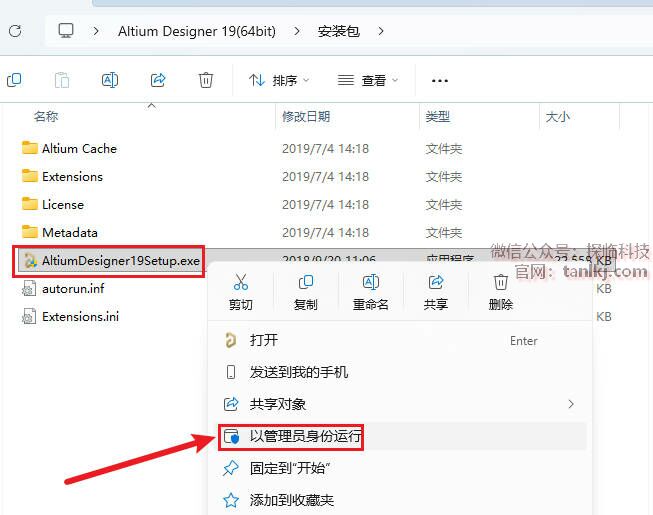Click the toolbar Copy icon

tap(14, 80)
